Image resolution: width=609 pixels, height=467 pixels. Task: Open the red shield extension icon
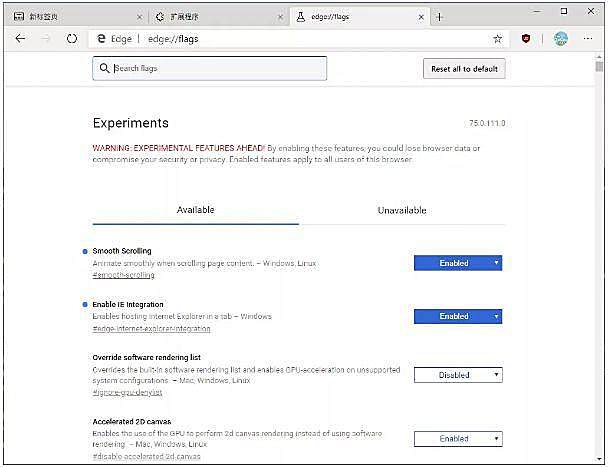click(x=526, y=38)
